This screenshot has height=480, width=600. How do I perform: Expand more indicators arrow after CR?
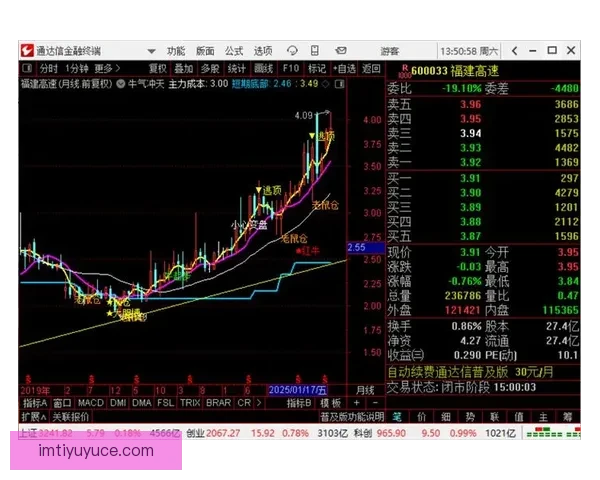pos(259,403)
